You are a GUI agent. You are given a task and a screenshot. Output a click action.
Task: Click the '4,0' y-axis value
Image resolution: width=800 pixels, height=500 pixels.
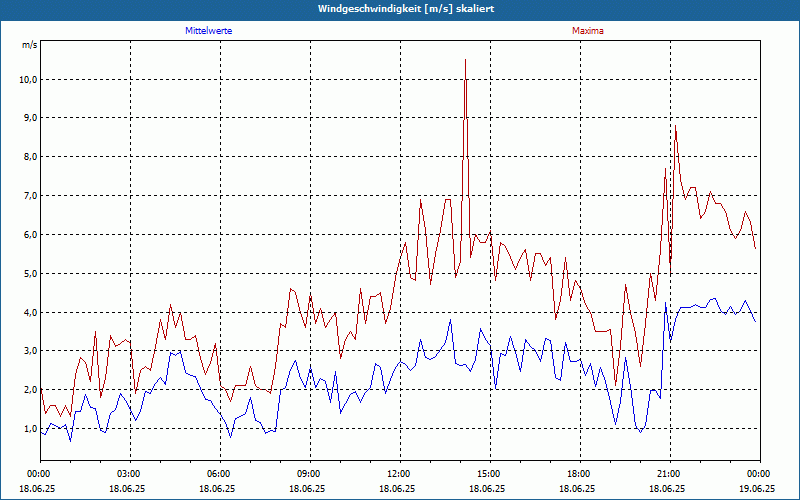pos(31,312)
